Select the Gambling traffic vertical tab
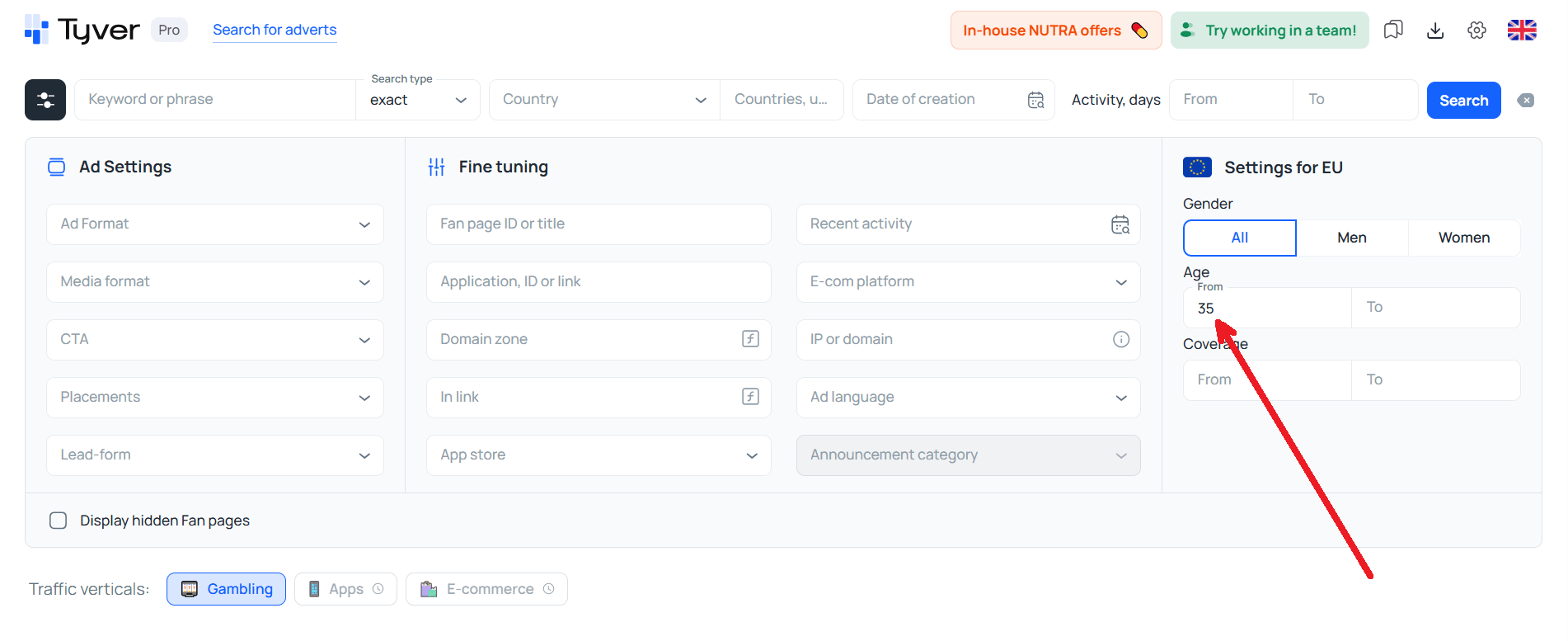This screenshot has height=641, width=1568. (227, 589)
